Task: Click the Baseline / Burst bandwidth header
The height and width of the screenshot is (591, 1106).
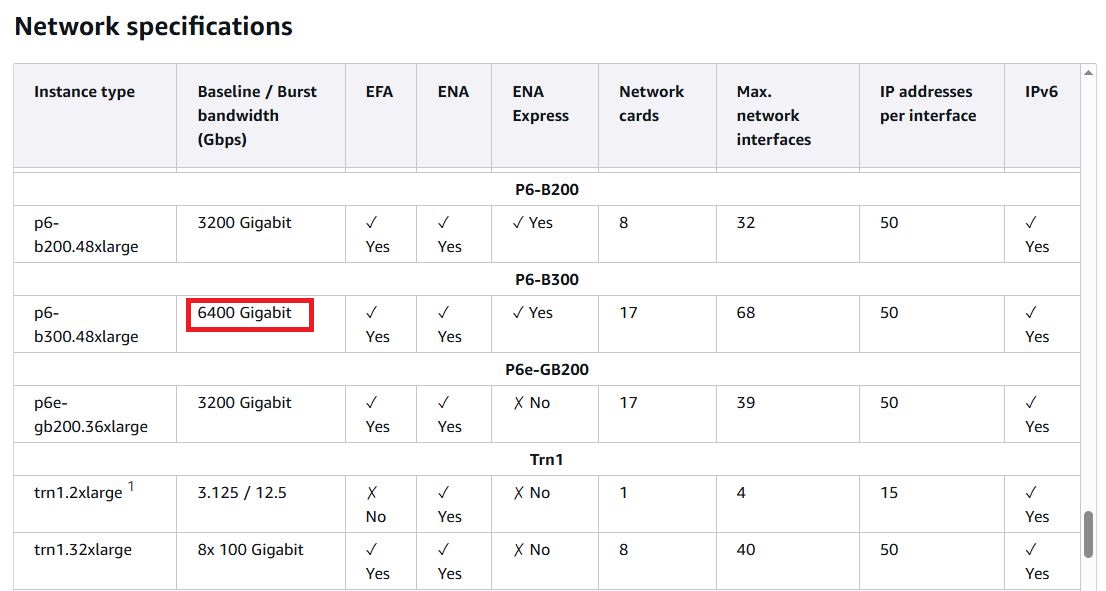Action: (x=257, y=115)
